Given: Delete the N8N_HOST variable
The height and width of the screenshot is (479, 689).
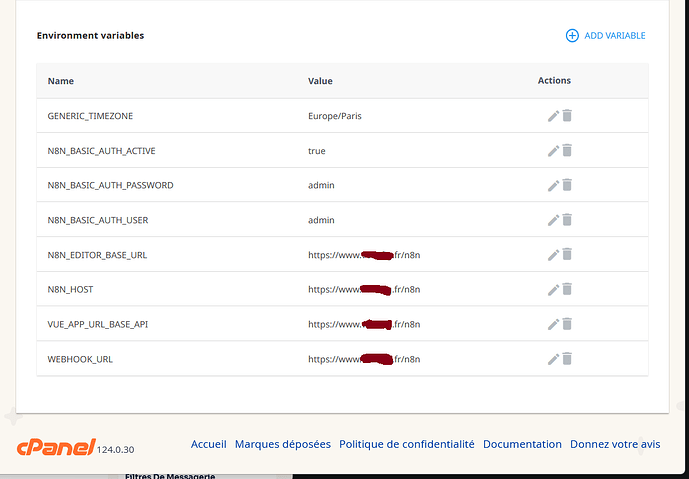Looking at the screenshot, I should [567, 289].
